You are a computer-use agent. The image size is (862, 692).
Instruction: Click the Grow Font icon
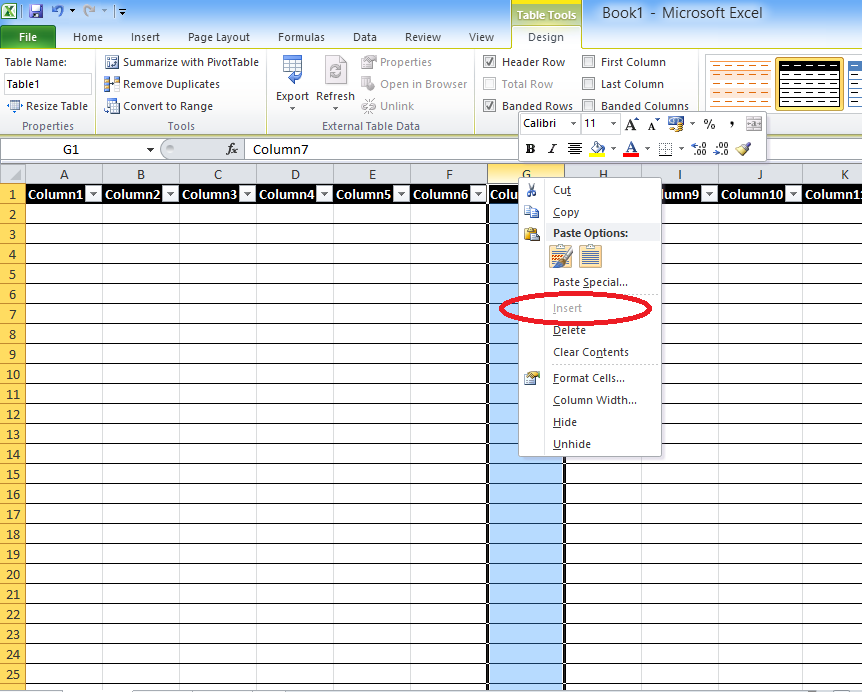tap(631, 124)
